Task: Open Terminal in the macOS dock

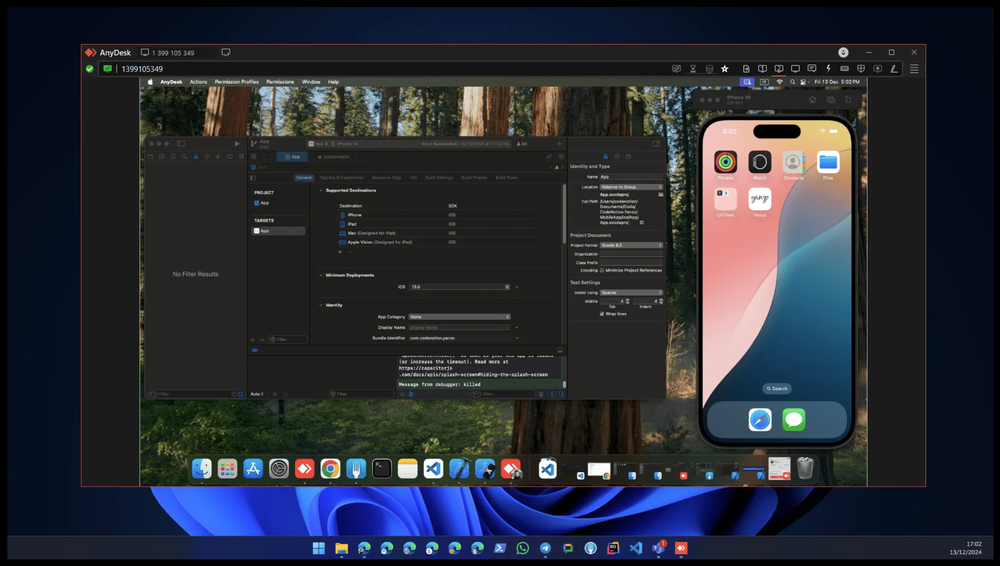Action: point(382,469)
